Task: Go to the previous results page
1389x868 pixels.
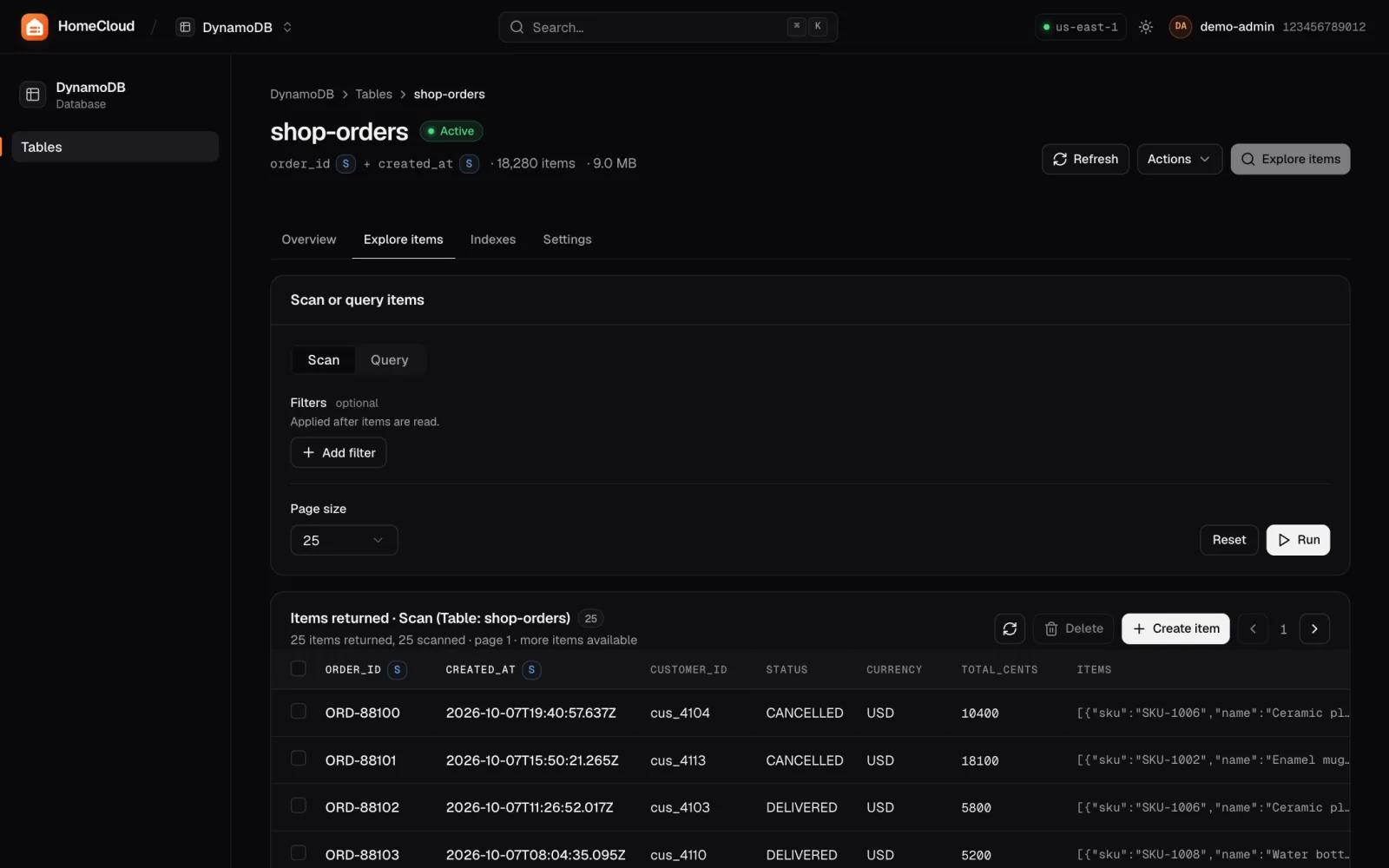Action: (1253, 628)
